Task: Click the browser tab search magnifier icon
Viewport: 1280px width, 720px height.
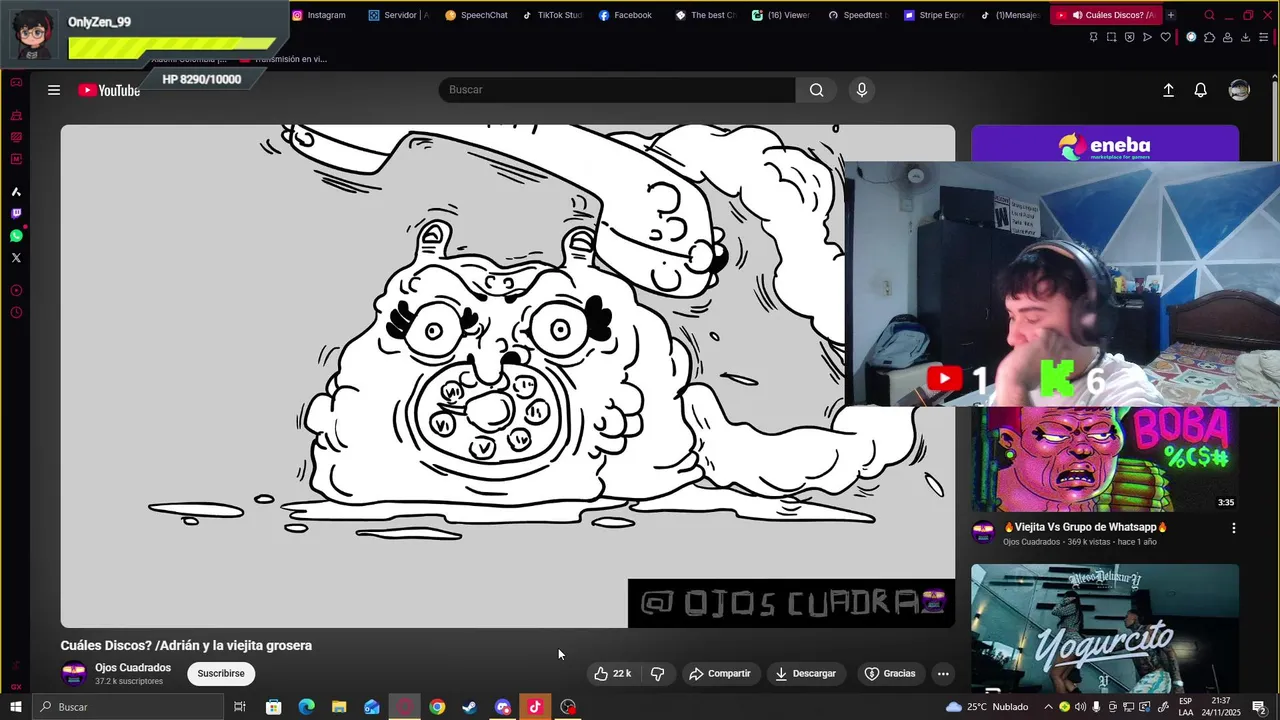Action: pos(1209,15)
